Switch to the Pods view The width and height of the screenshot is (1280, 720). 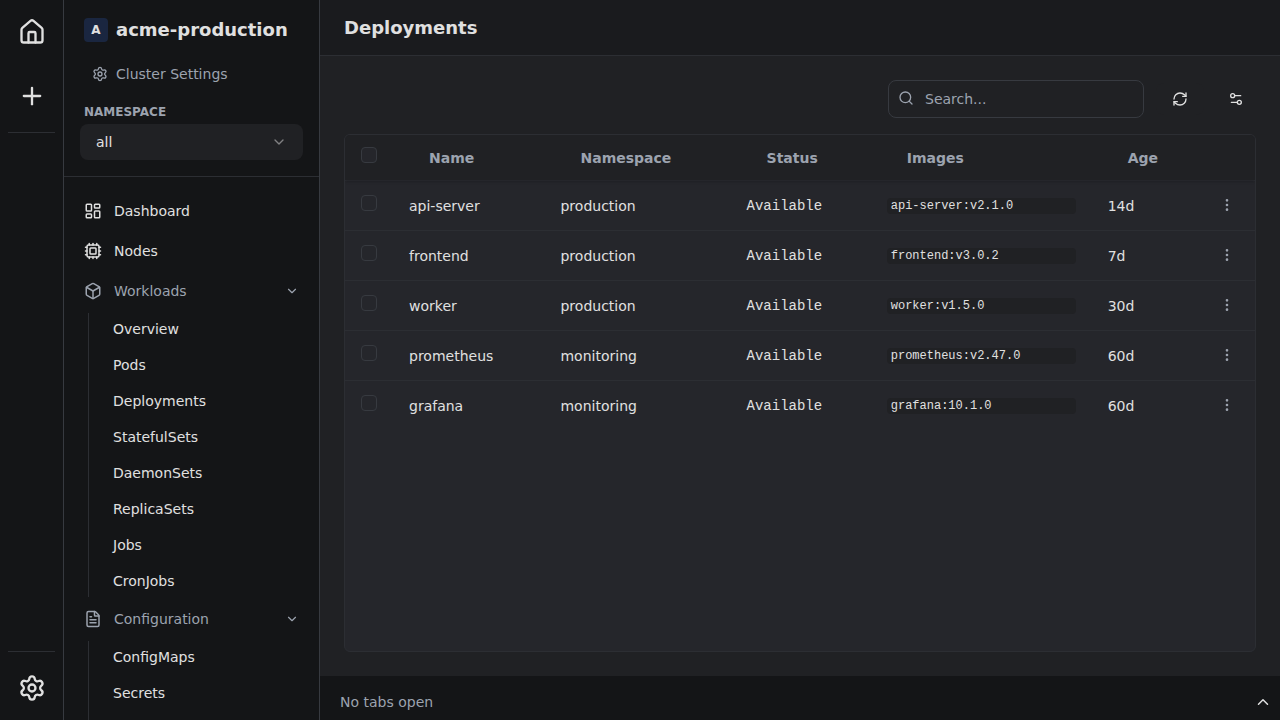point(129,364)
